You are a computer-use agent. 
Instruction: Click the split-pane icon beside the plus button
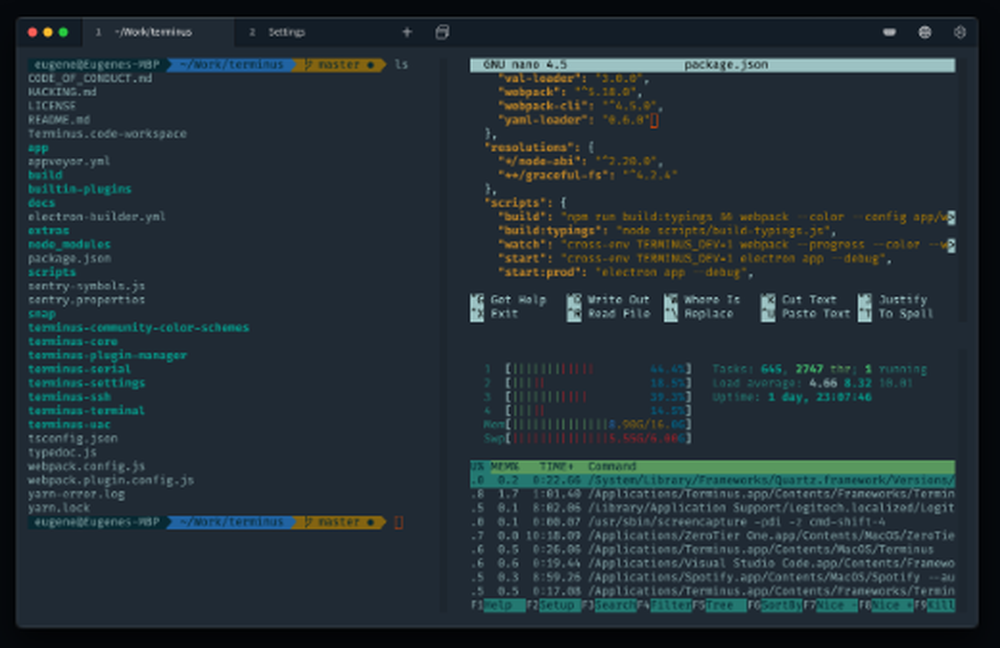[443, 31]
